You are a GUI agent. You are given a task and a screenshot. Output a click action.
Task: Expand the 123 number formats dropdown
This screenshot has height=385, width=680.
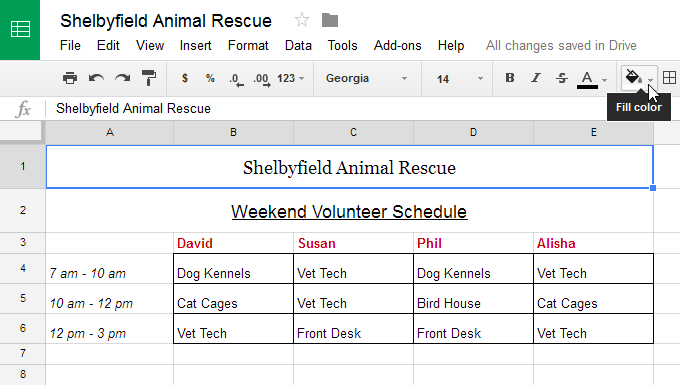(x=291, y=78)
